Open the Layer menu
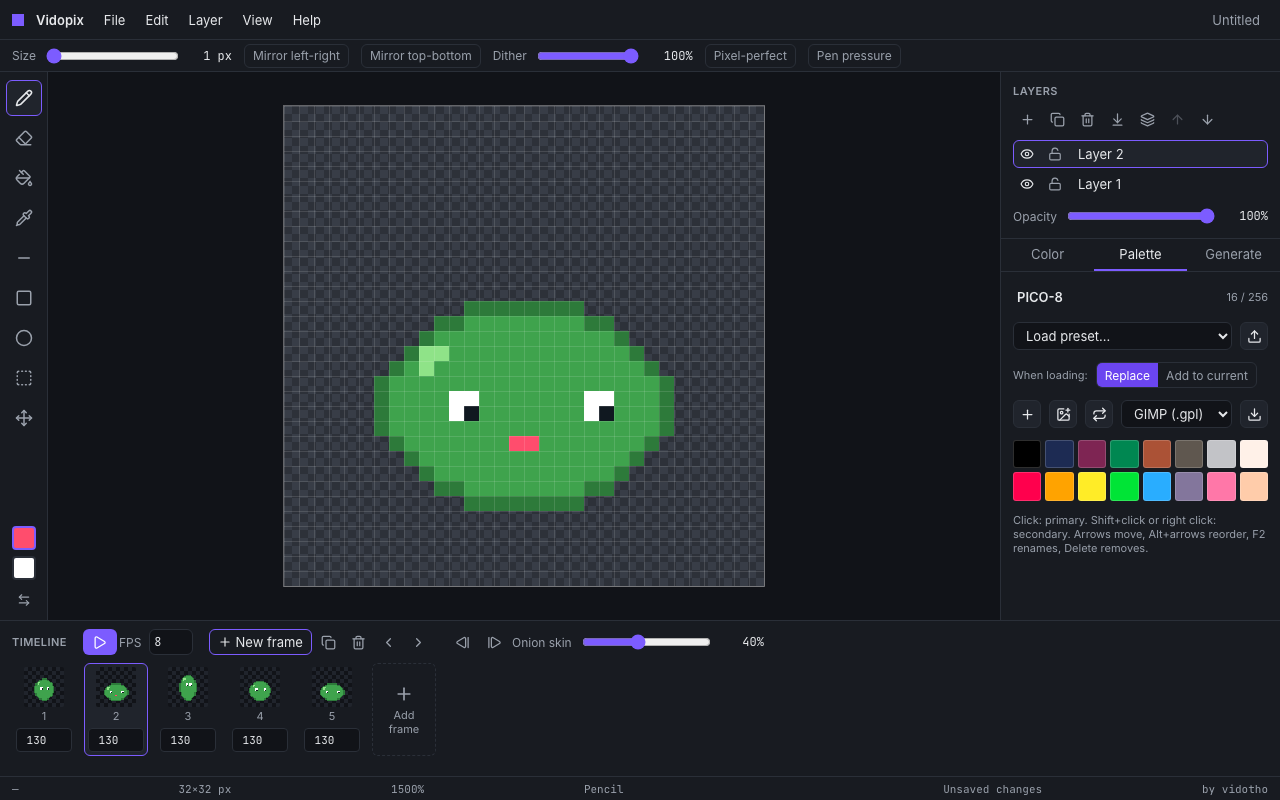The width and height of the screenshot is (1280, 800). [x=205, y=20]
